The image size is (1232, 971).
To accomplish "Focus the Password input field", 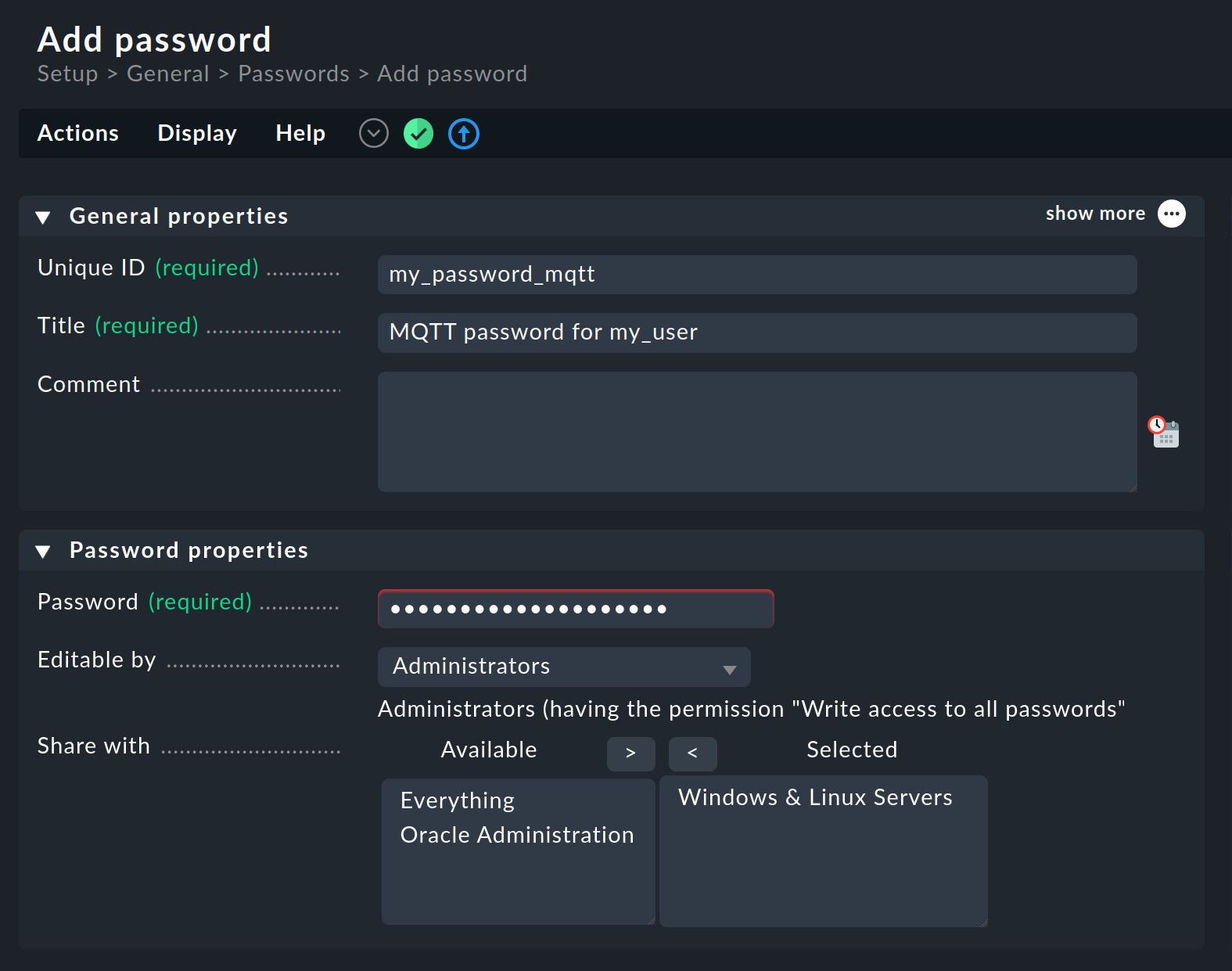I will click(576, 609).
